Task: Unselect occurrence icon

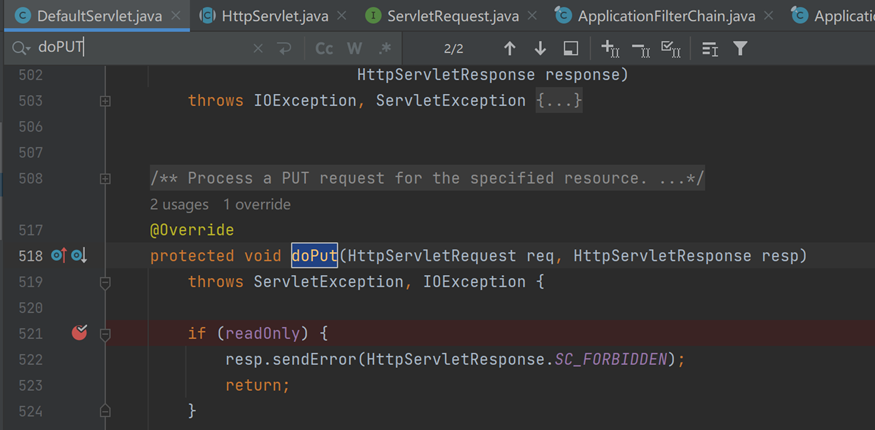Action: pyautogui.click(x=641, y=50)
